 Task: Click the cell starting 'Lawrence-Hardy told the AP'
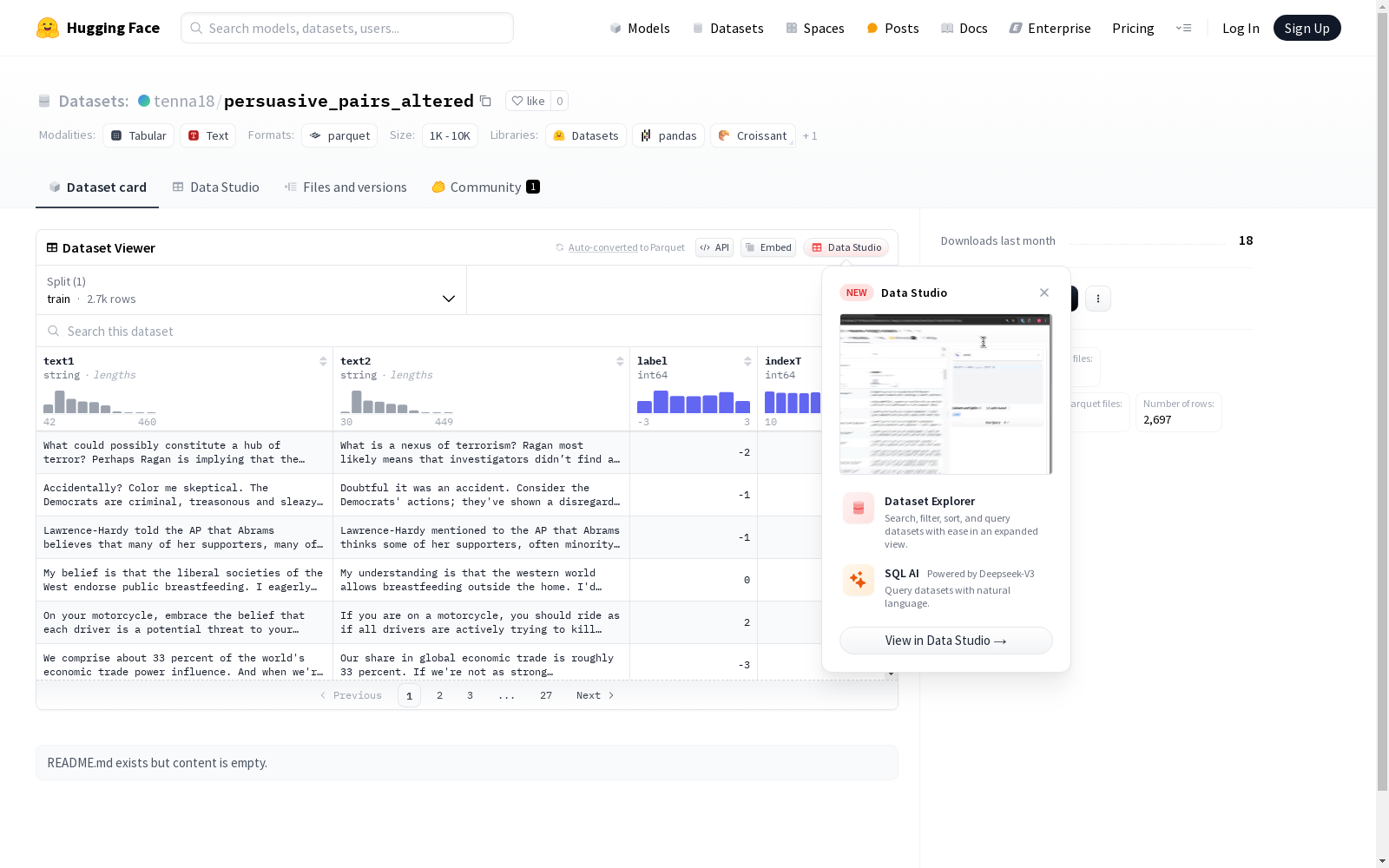(184, 537)
